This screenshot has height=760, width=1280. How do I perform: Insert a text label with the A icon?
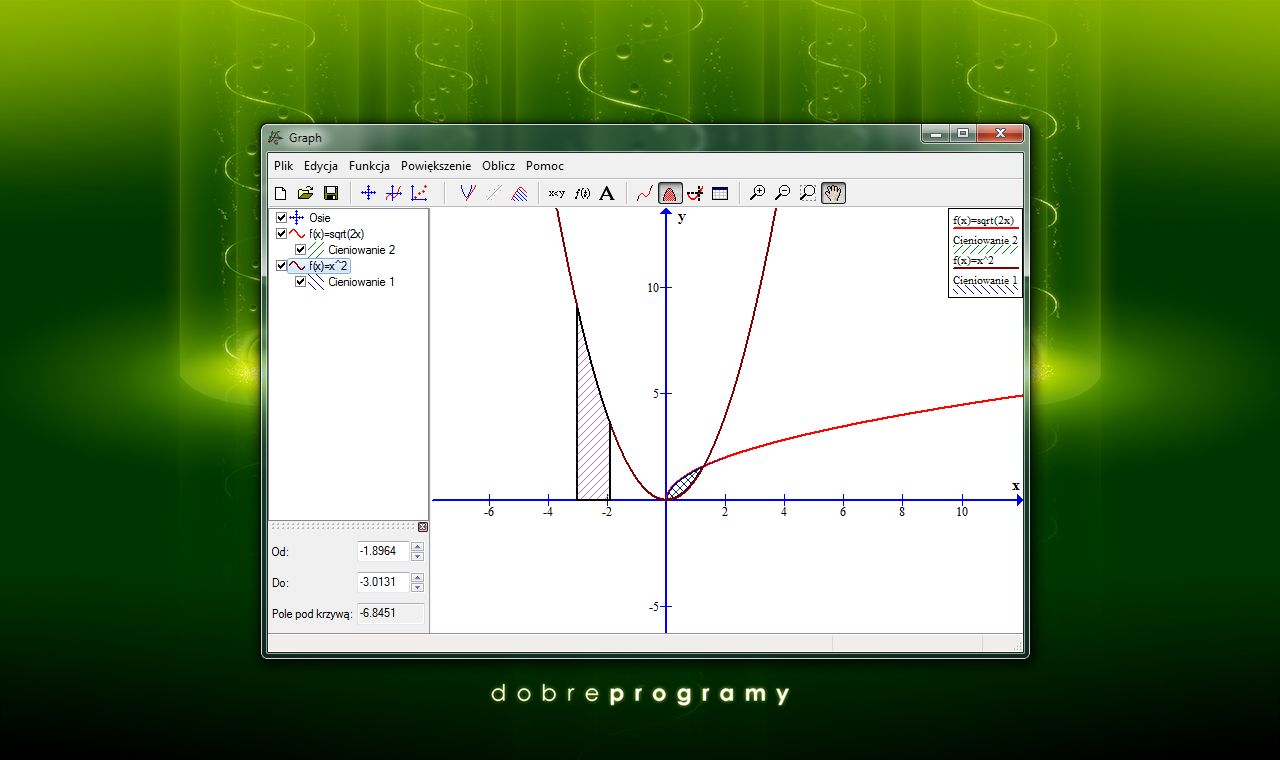click(x=606, y=193)
